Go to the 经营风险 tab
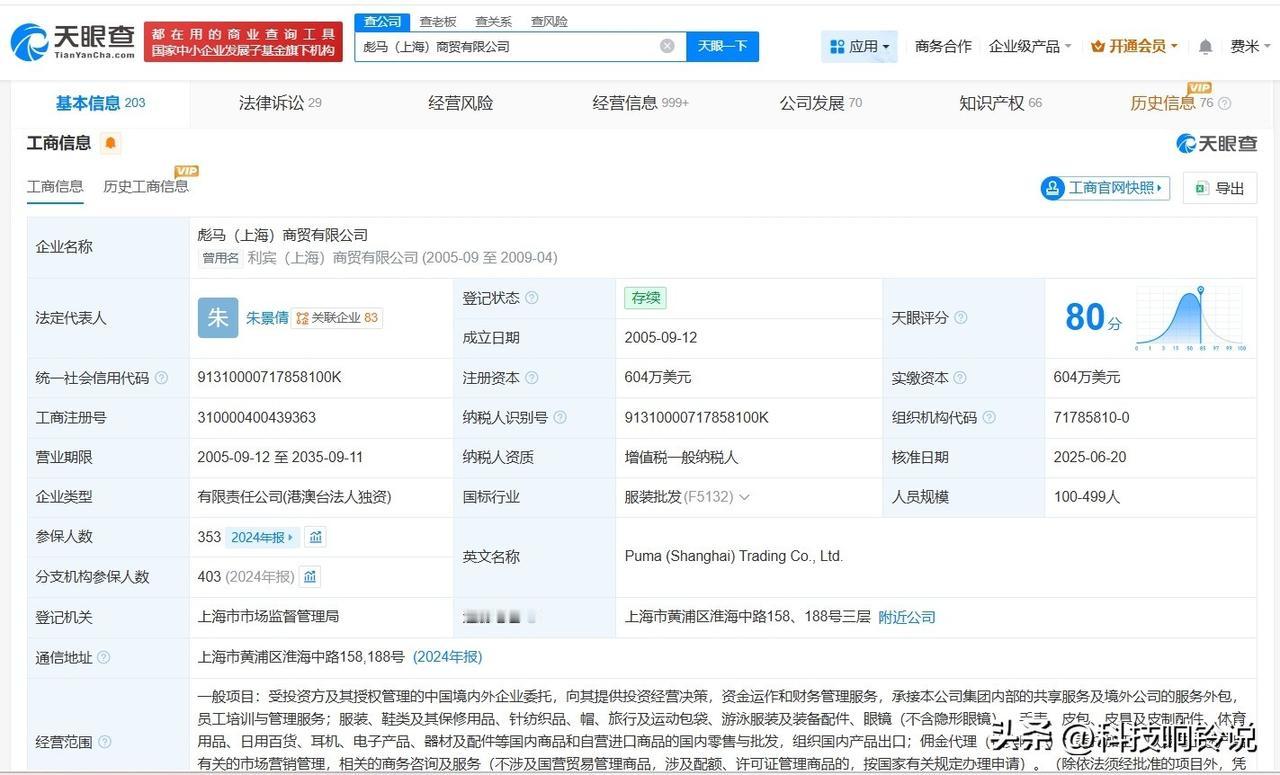The image size is (1280, 775). (x=461, y=103)
